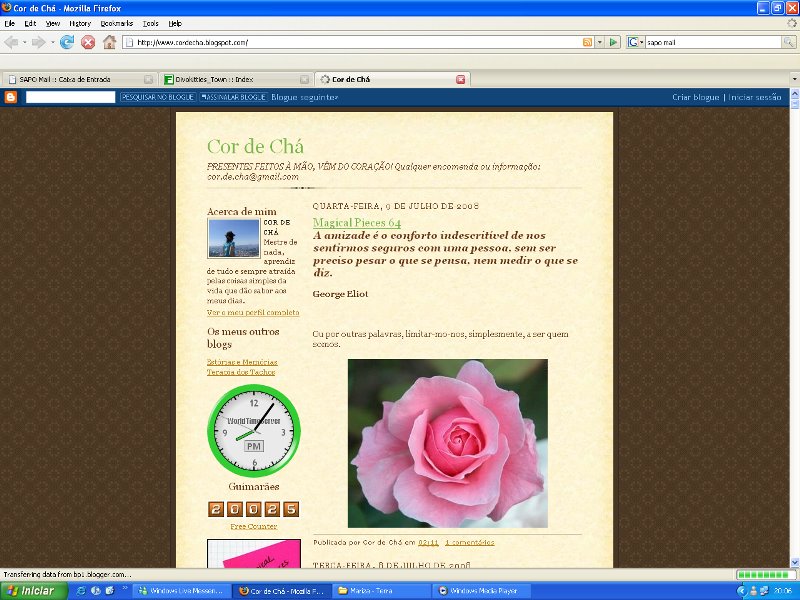Screen dimensions: 800x600
Task: Go forward with the Forward arrow button
Action: point(38,42)
